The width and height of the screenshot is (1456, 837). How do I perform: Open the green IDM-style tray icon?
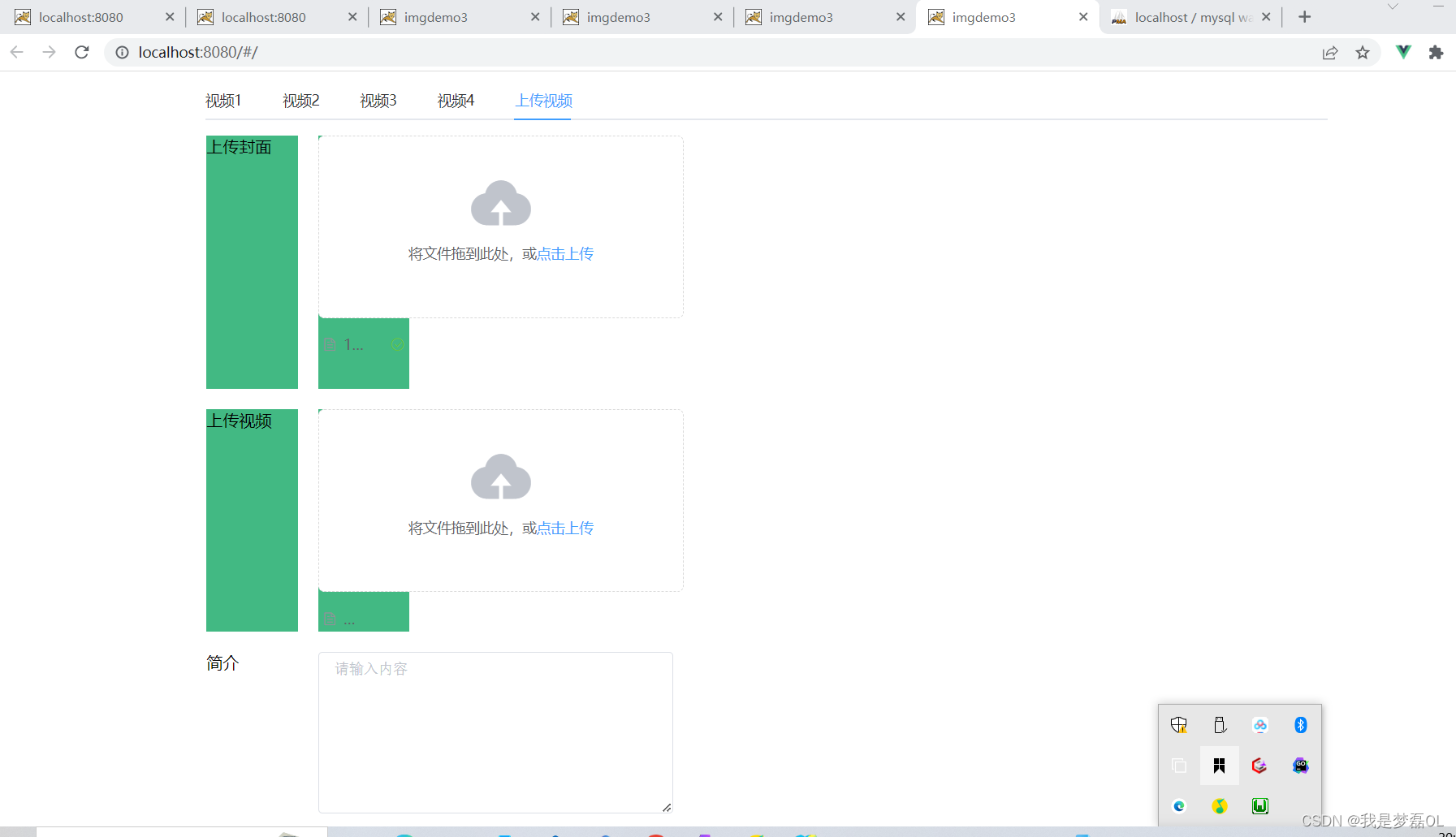pos(1260,806)
